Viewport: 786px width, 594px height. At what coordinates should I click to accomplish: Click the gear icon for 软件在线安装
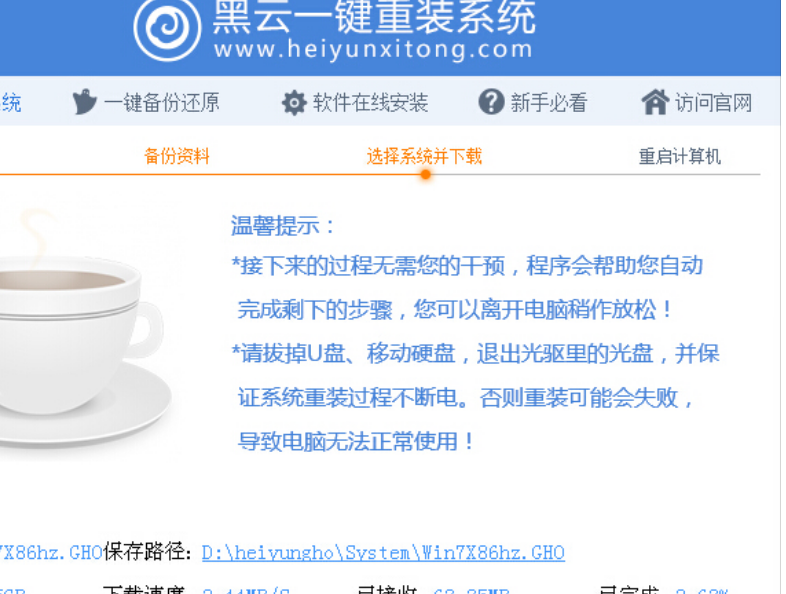pos(294,103)
